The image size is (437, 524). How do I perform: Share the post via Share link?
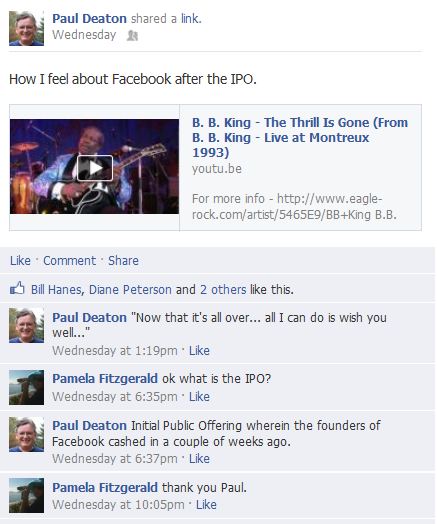click(x=123, y=261)
